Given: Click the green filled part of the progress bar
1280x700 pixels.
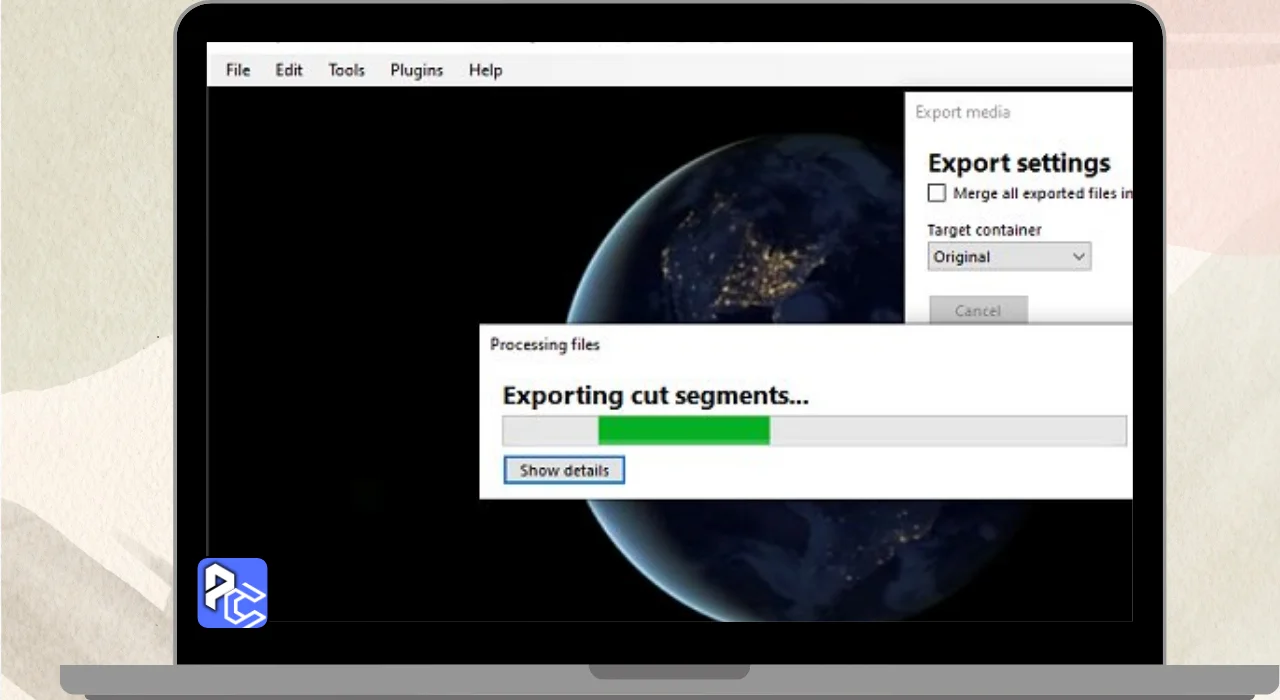Looking at the screenshot, I should 684,431.
